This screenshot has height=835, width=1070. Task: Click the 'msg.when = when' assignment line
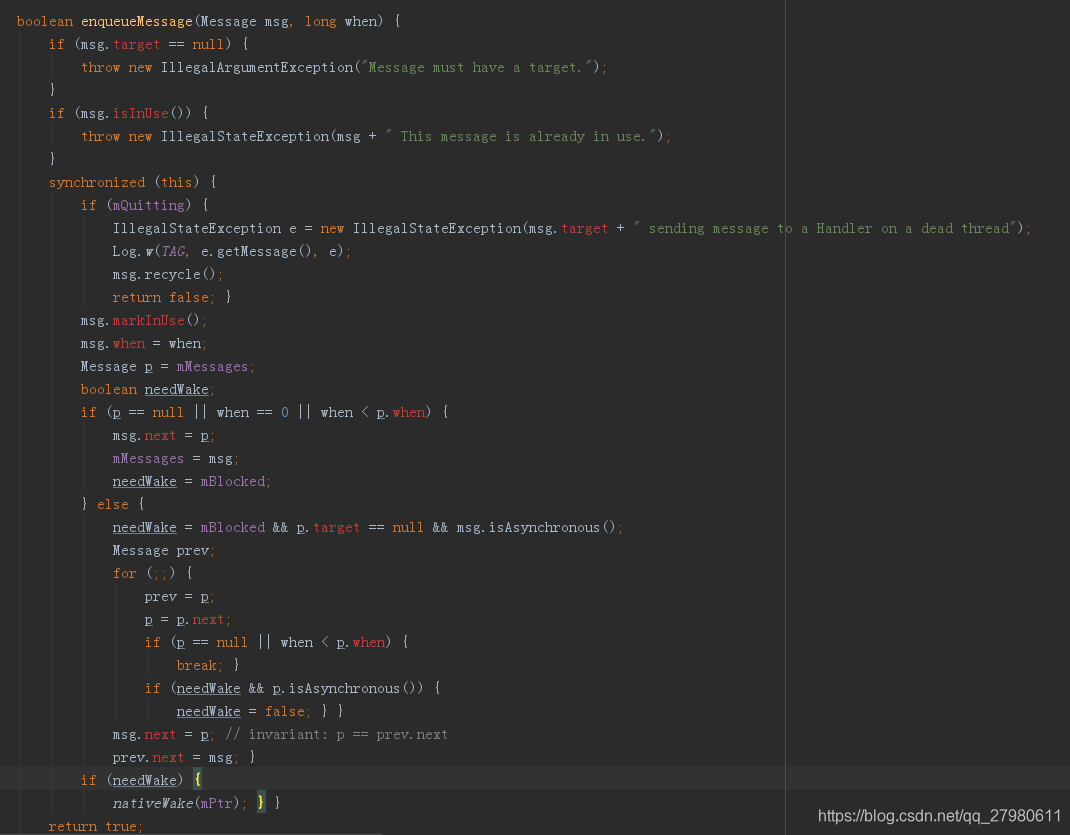pyautogui.click(x=143, y=344)
